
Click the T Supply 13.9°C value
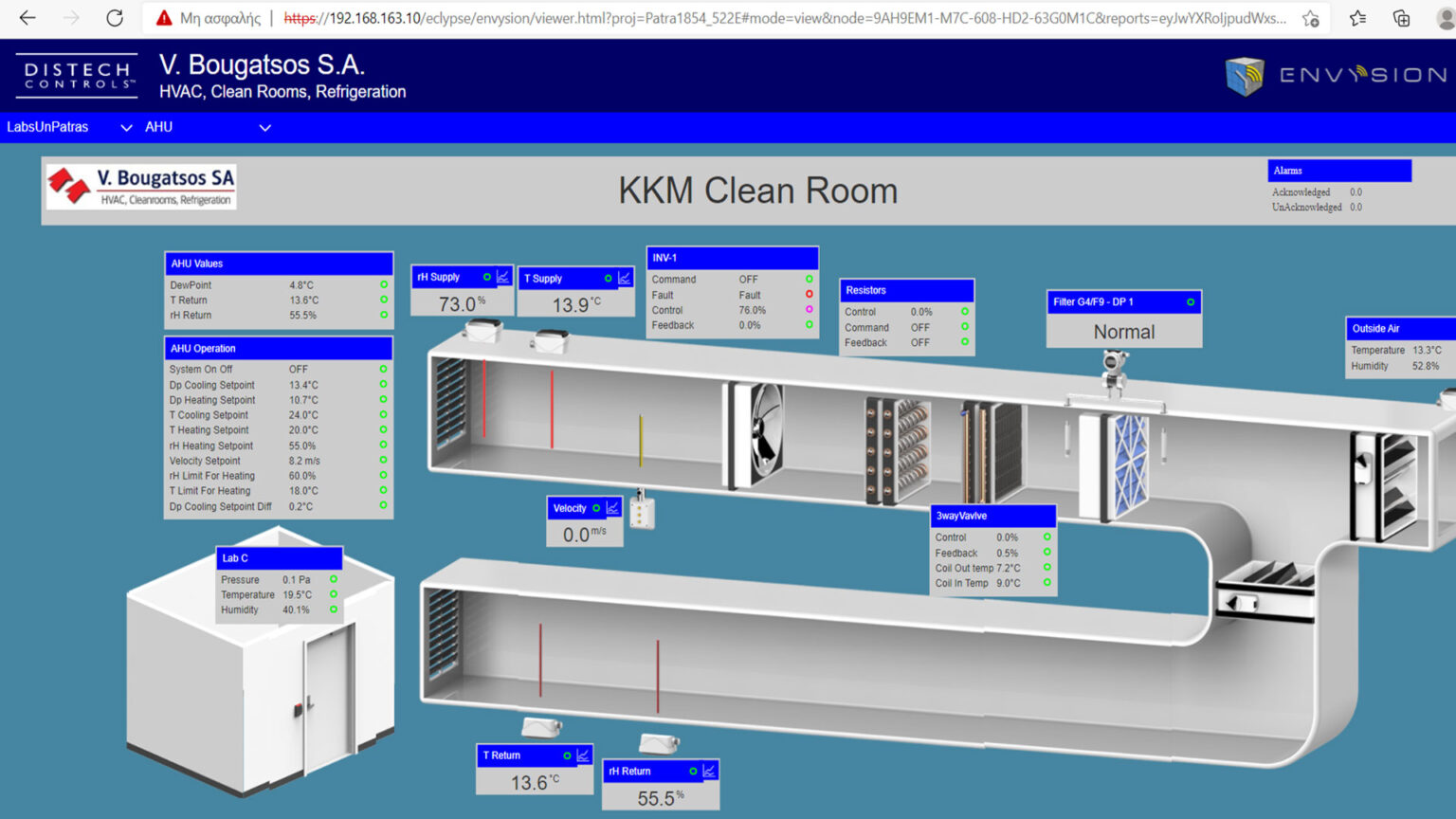point(576,305)
